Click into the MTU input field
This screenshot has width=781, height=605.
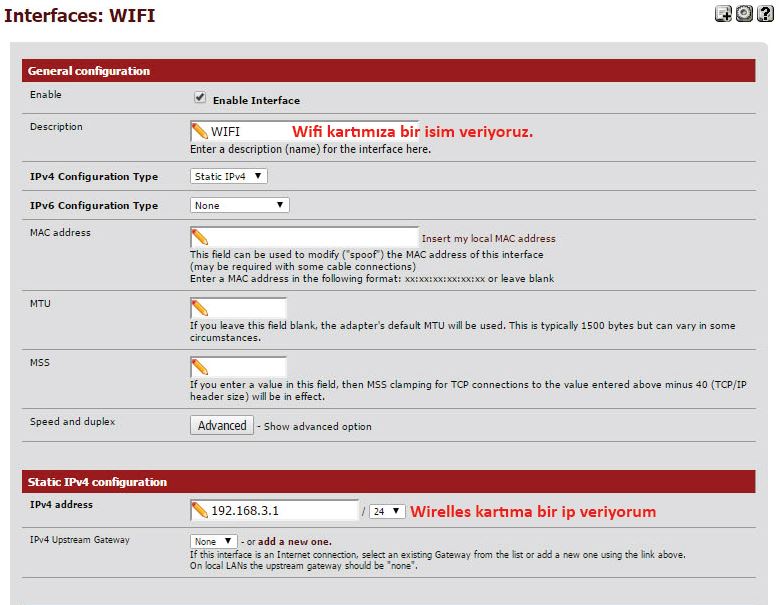click(246, 308)
